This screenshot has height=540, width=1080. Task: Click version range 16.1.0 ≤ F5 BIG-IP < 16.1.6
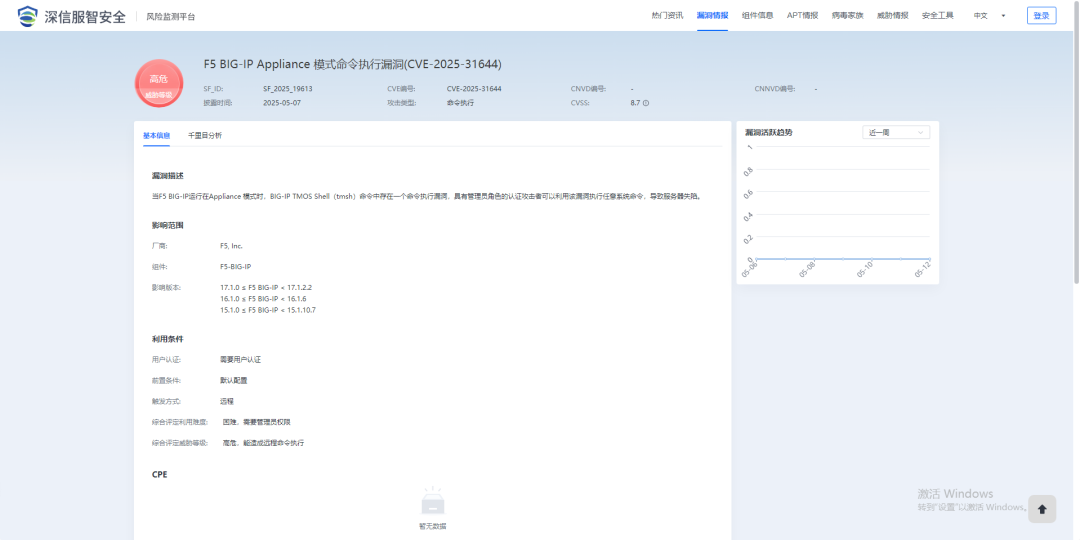263,298
